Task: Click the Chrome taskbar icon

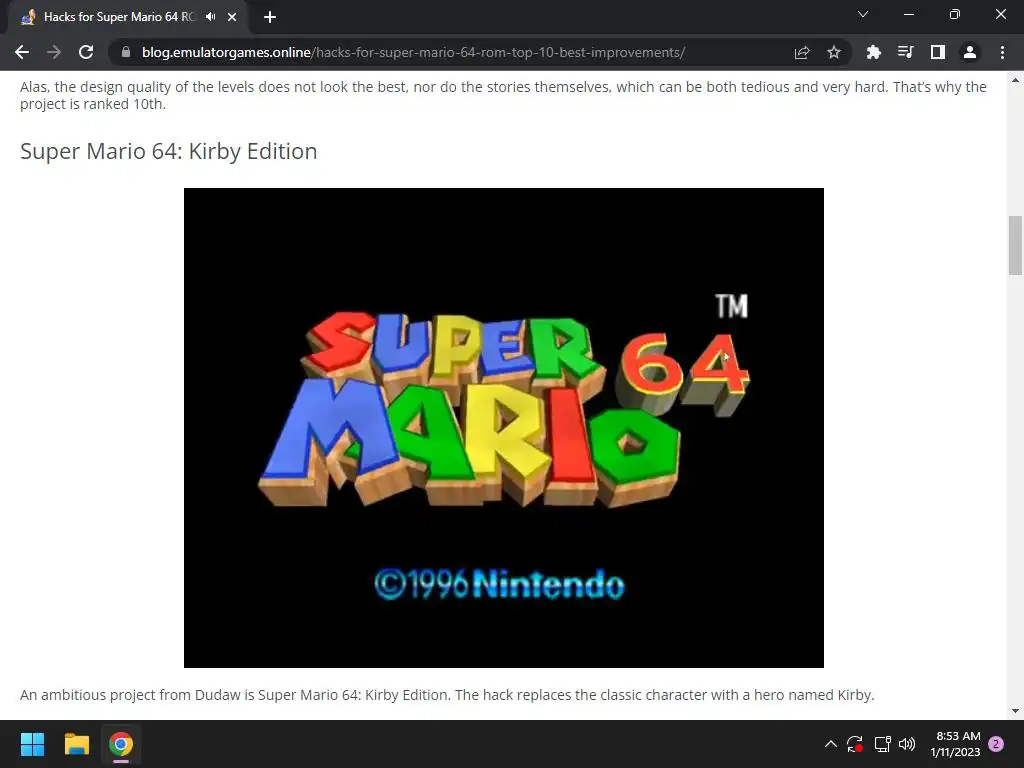Action: (121, 744)
